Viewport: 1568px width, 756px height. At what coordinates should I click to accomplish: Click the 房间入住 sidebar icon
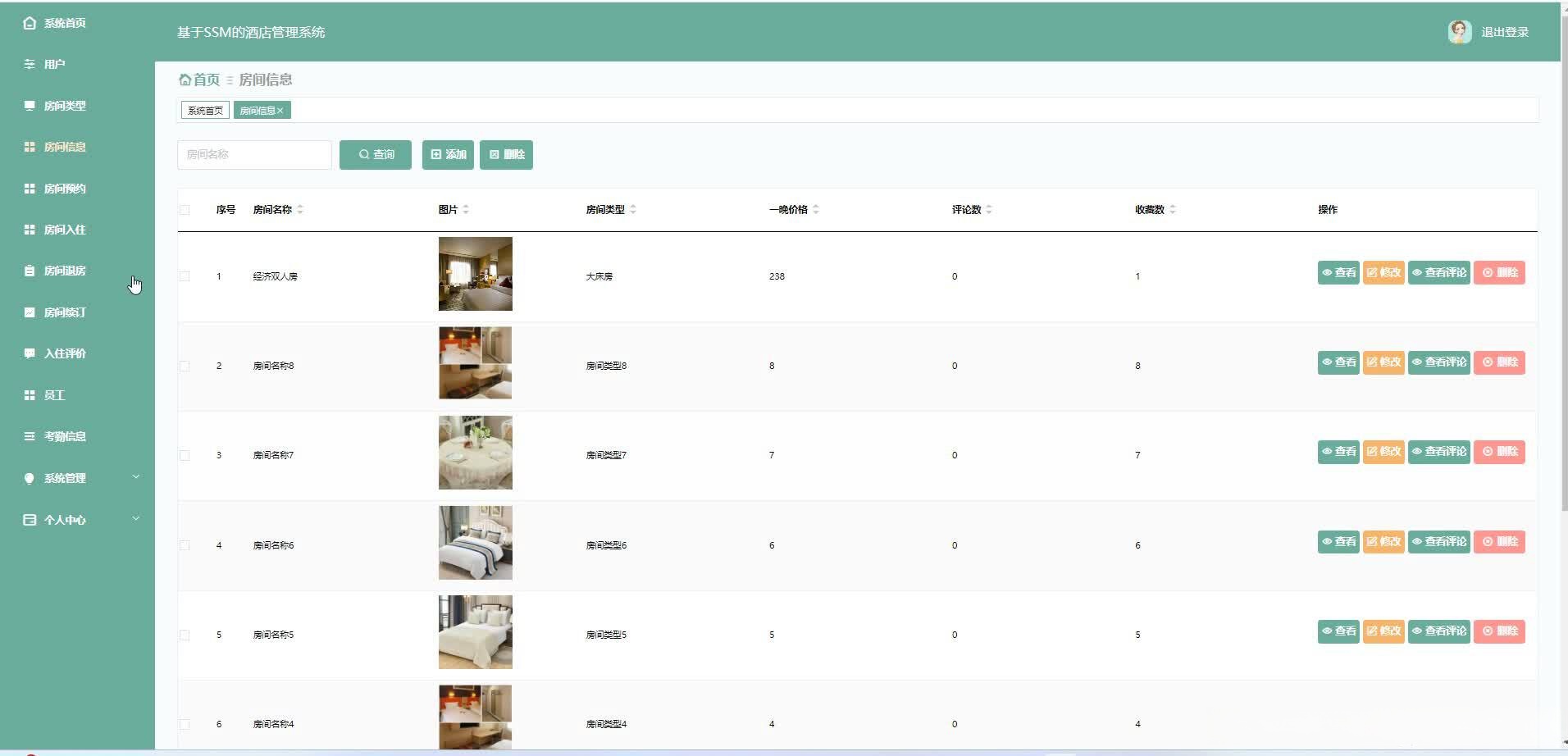[30, 230]
